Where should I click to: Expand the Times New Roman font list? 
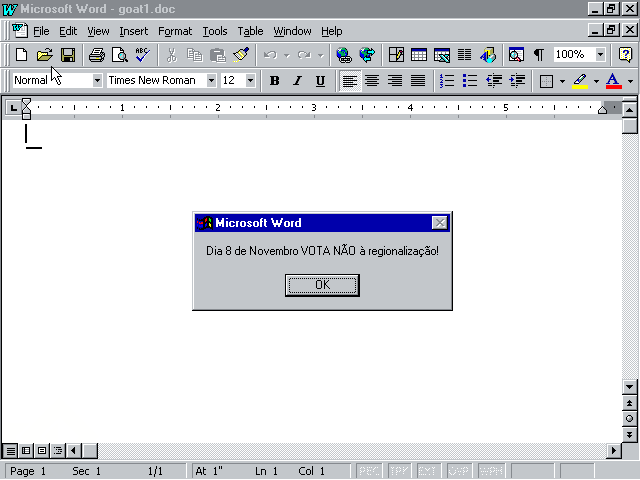pyautogui.click(x=211, y=80)
